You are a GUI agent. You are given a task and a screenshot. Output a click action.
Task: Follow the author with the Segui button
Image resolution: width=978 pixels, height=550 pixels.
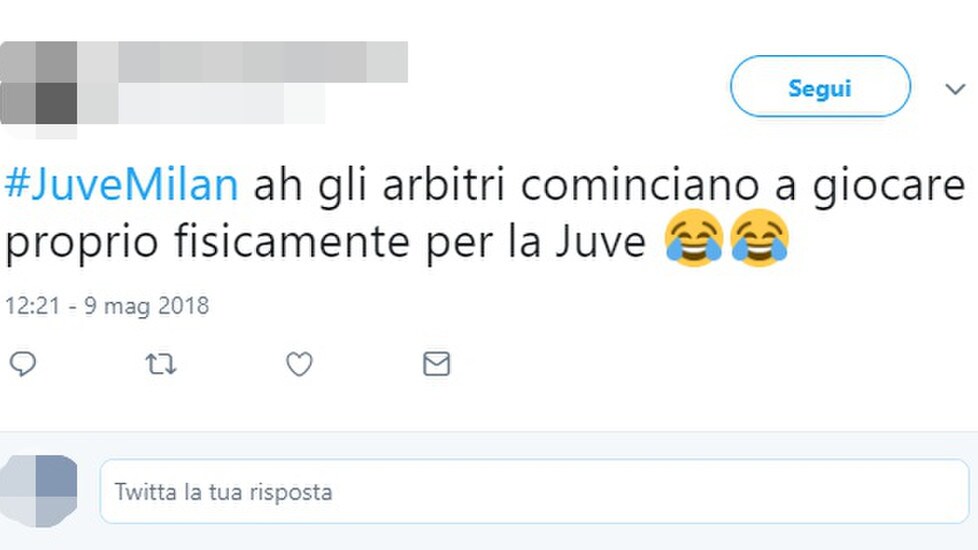click(x=820, y=86)
